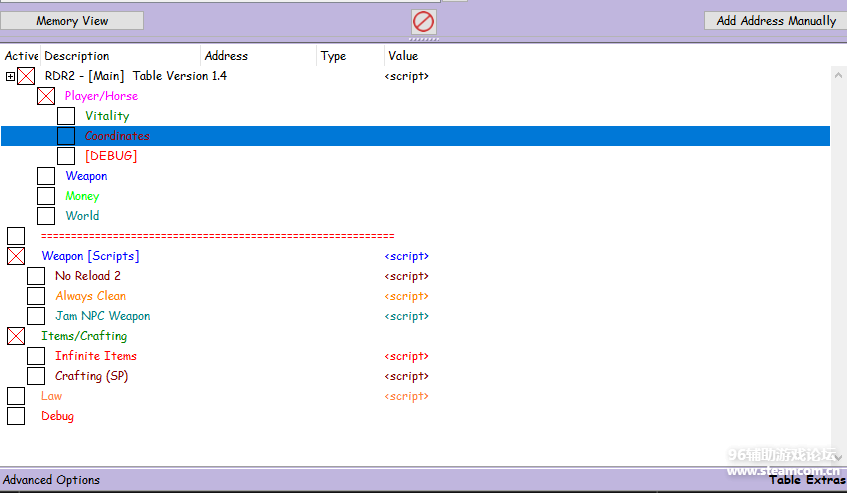Click Description column header

(x=120, y=56)
